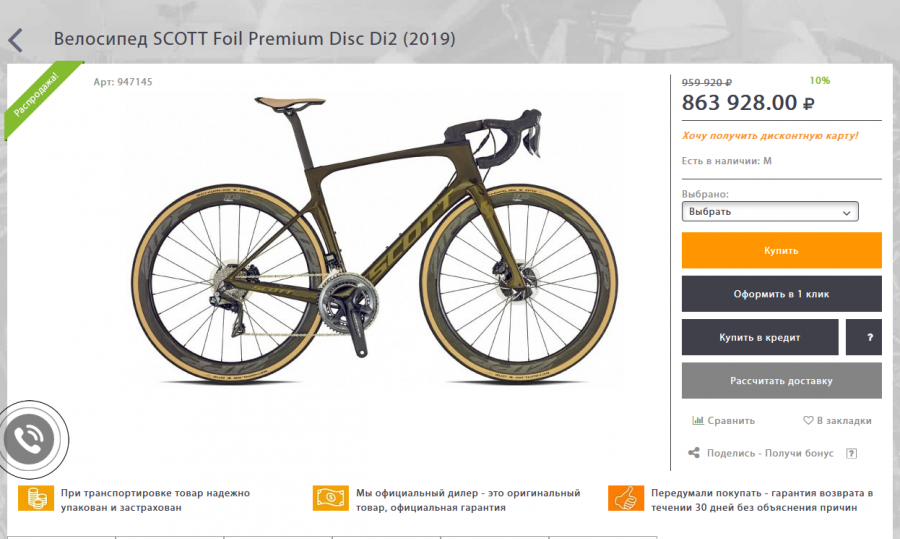The image size is (900, 539).
Task: Click the banknote official dealer icon
Action: (331, 498)
